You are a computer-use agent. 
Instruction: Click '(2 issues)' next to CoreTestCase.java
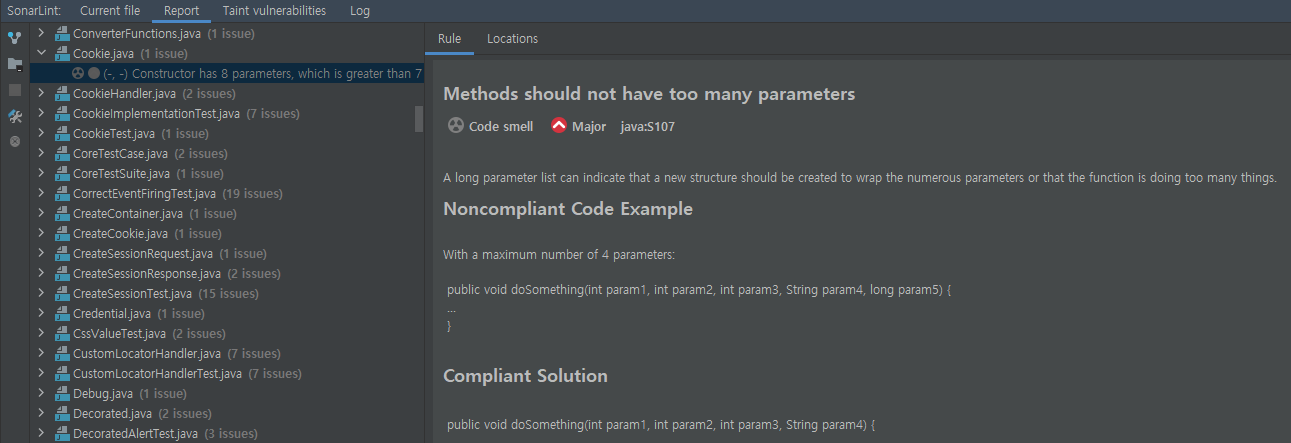coord(200,153)
